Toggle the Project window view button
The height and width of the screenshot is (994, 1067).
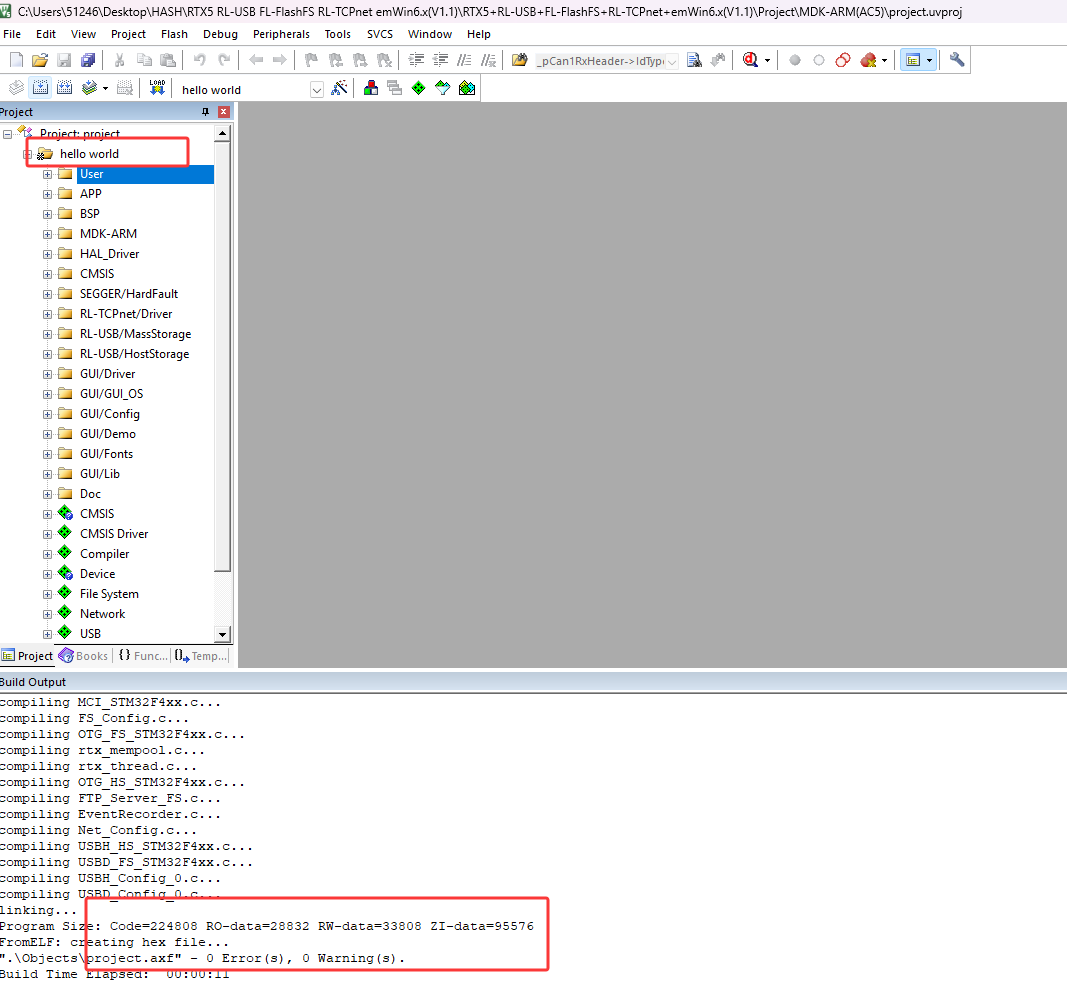point(913,61)
